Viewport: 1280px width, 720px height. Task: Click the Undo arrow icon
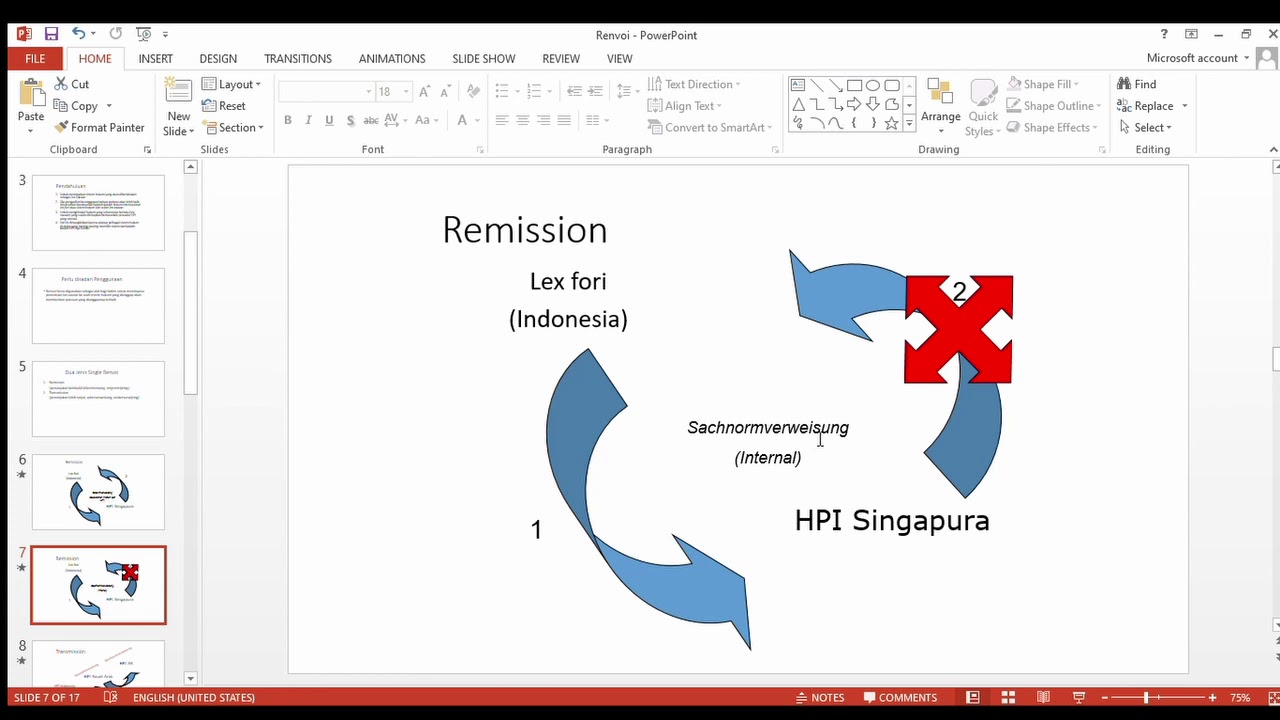[x=78, y=34]
